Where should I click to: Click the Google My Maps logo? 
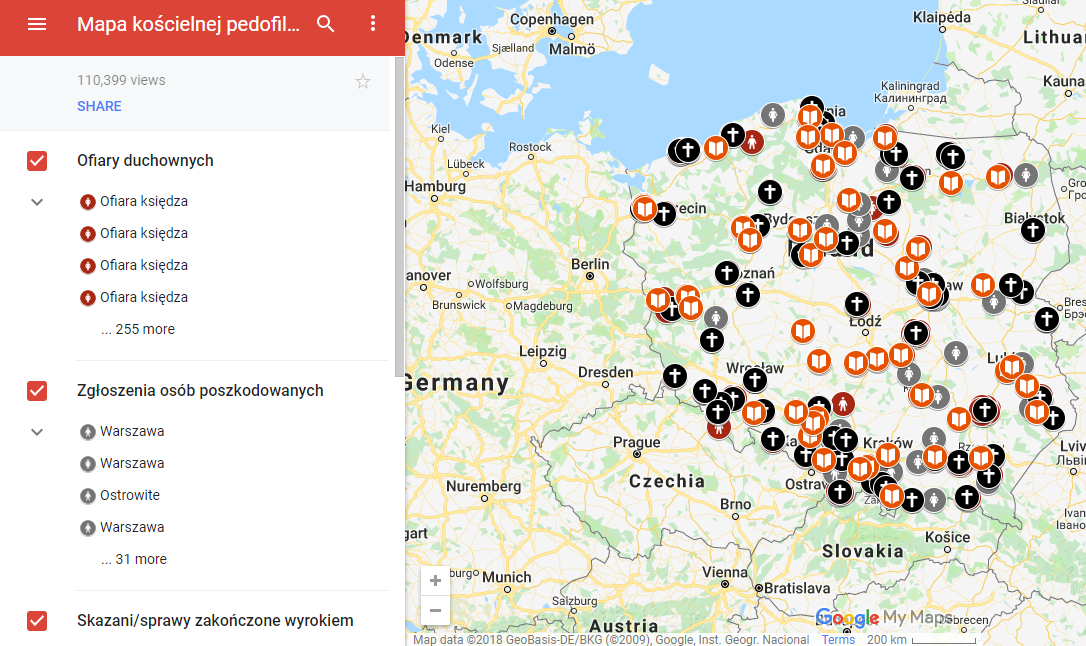884,618
